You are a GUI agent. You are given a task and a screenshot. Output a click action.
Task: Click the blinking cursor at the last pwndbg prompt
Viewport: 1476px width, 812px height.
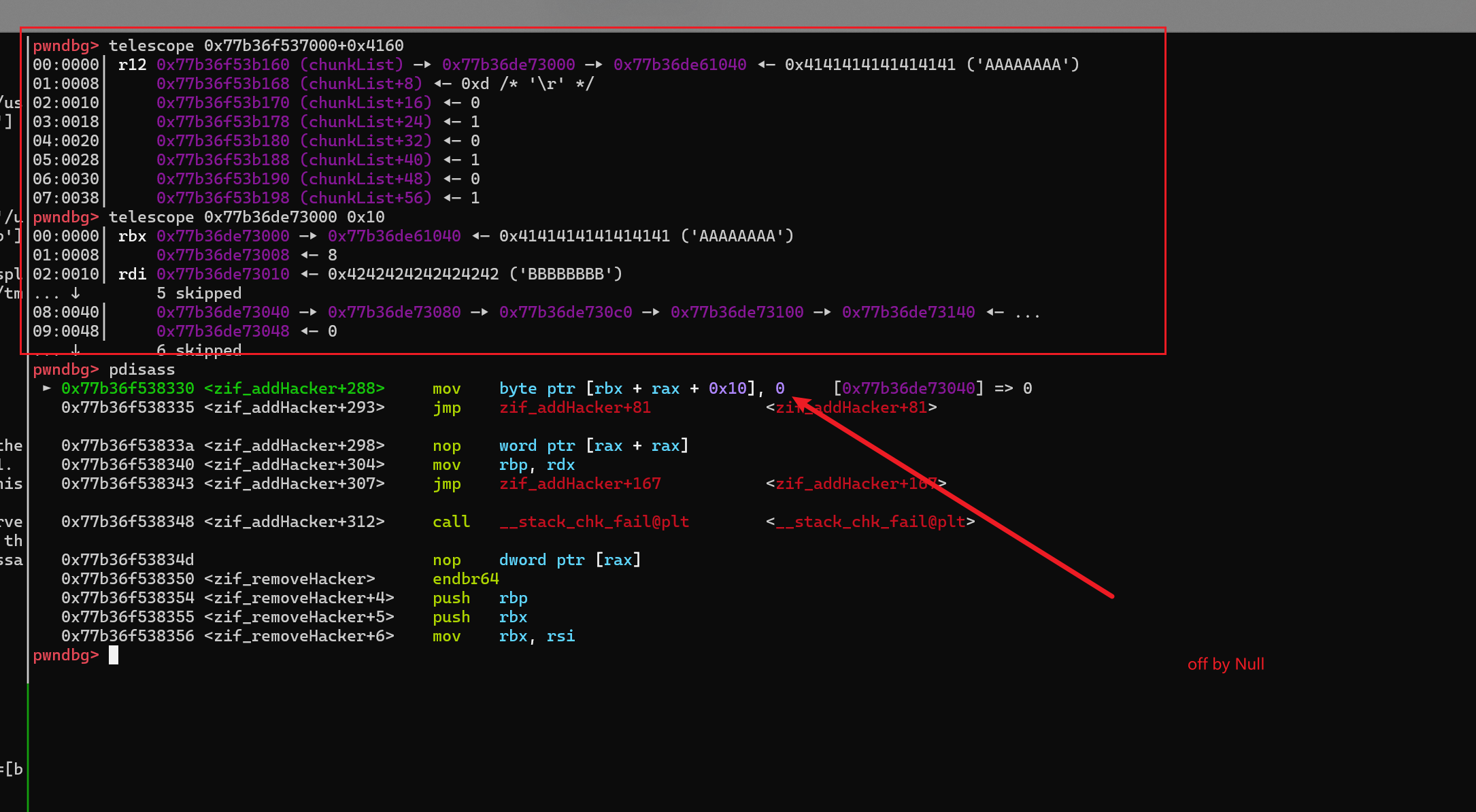click(114, 655)
